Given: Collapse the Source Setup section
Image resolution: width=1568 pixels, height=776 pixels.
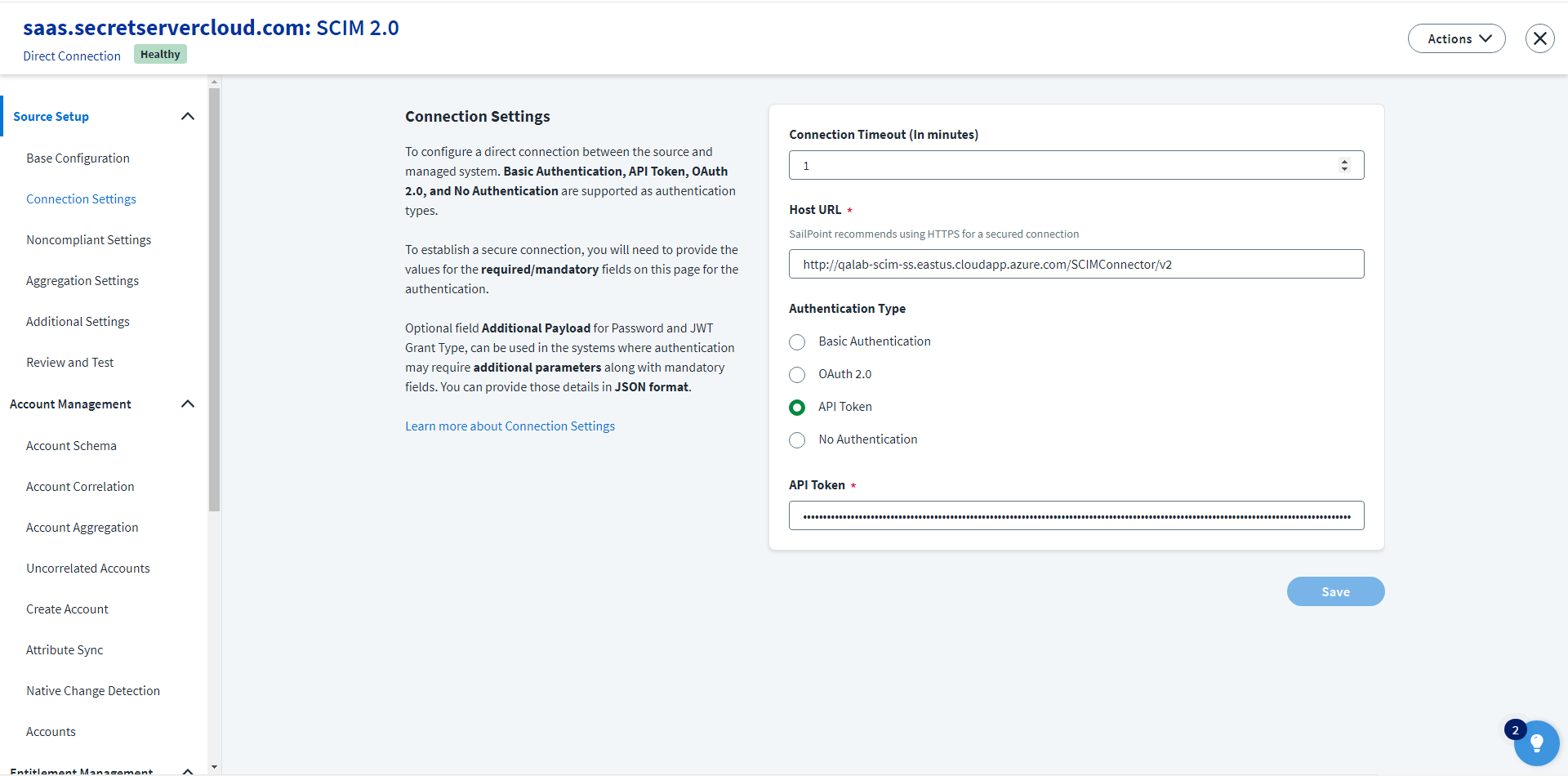Looking at the screenshot, I should 187,117.
